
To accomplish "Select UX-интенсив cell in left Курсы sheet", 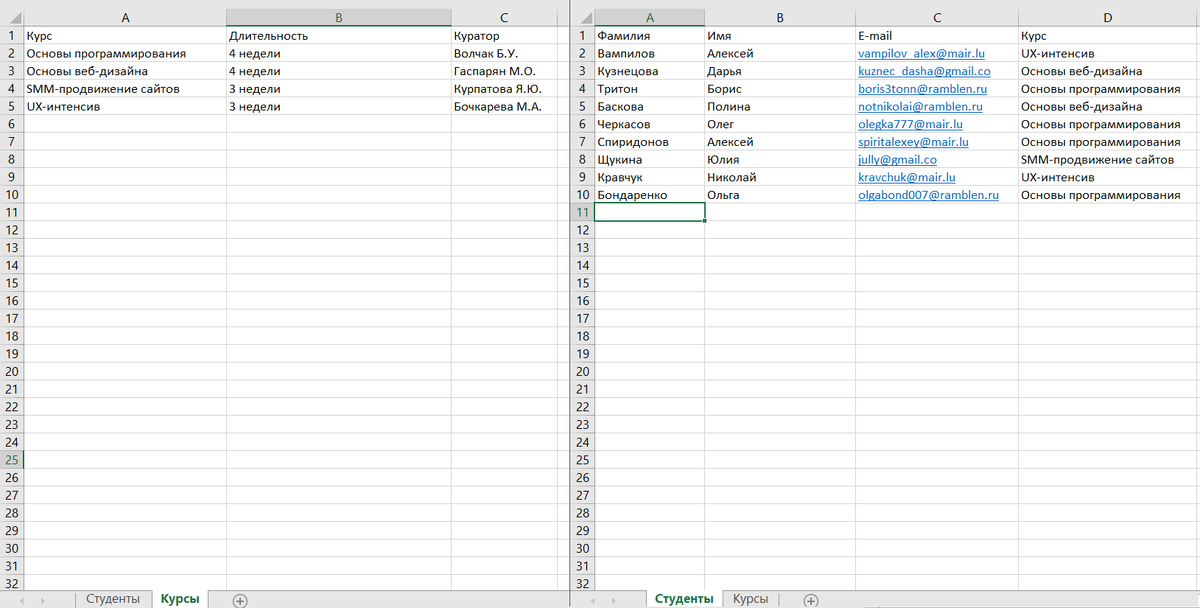I will coord(125,106).
